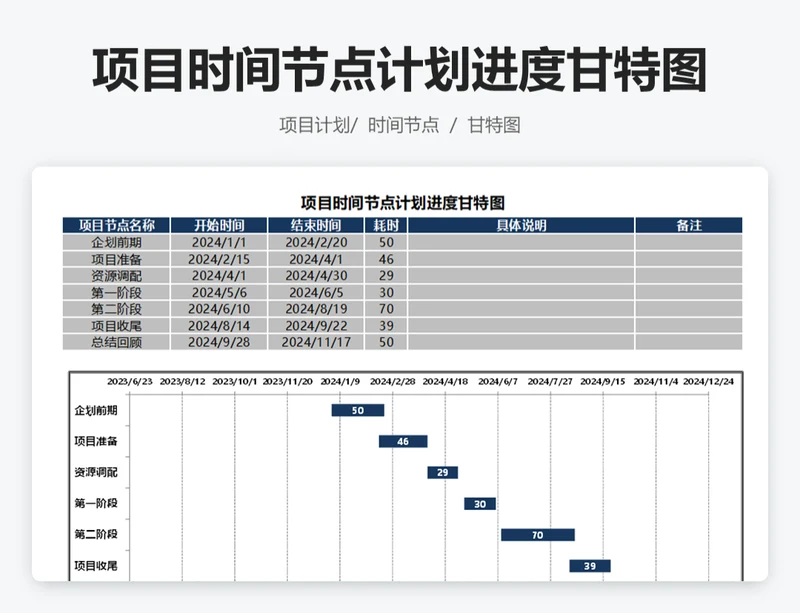This screenshot has width=800, height=613.
Task: Click chart axis date 2023/6/23
Action: point(130,382)
